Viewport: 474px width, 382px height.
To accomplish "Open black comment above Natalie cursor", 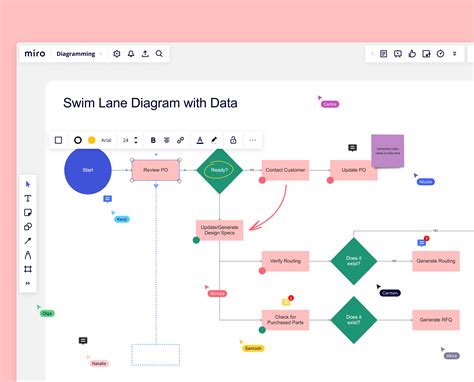I will click(83, 340).
